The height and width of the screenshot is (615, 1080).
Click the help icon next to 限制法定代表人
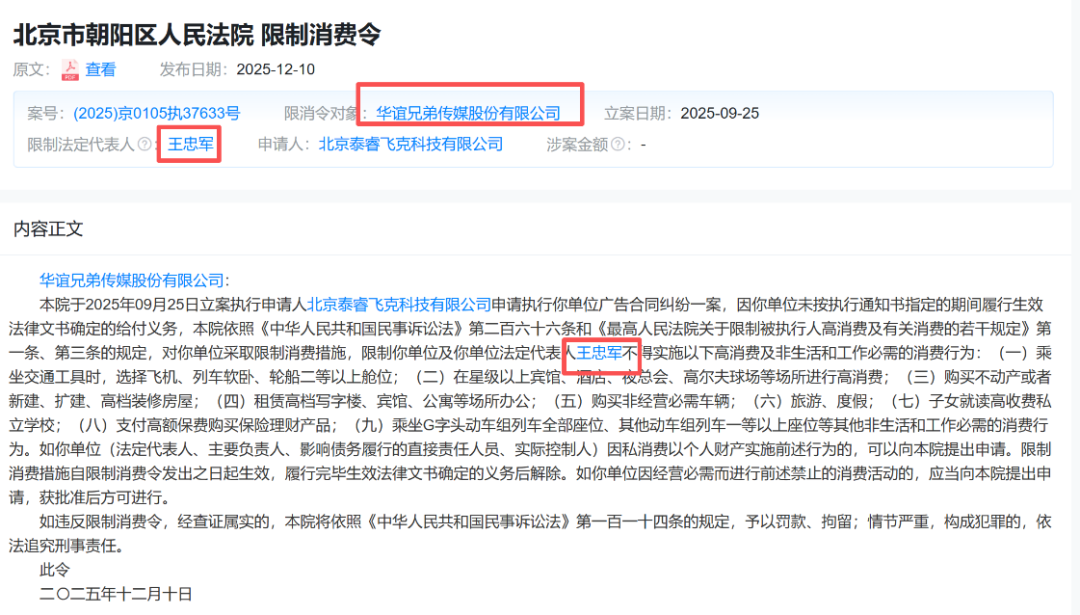click(145, 144)
